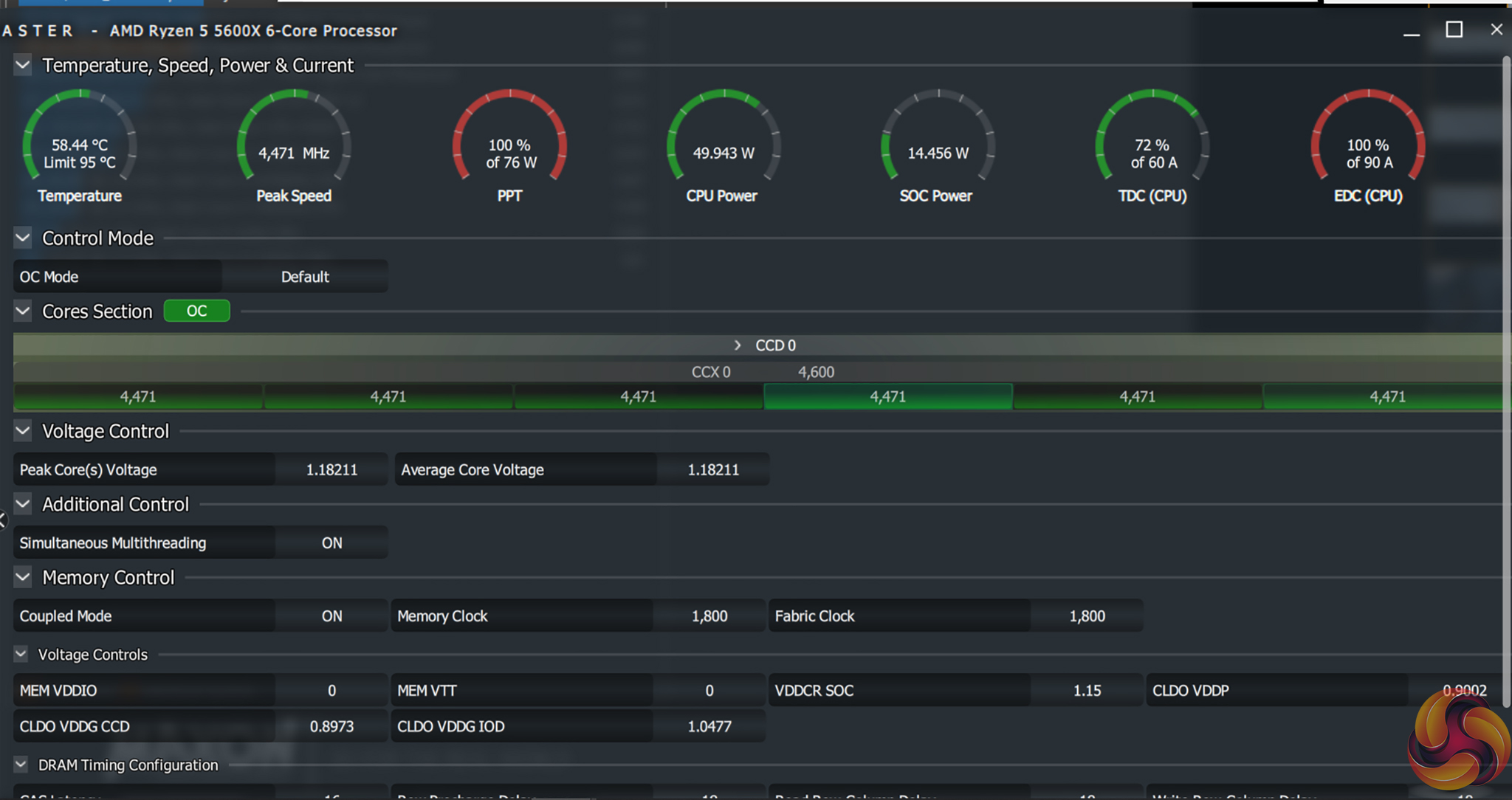This screenshot has height=800, width=1512.
Task: Select the highlighted fourth core bar
Action: (887, 397)
